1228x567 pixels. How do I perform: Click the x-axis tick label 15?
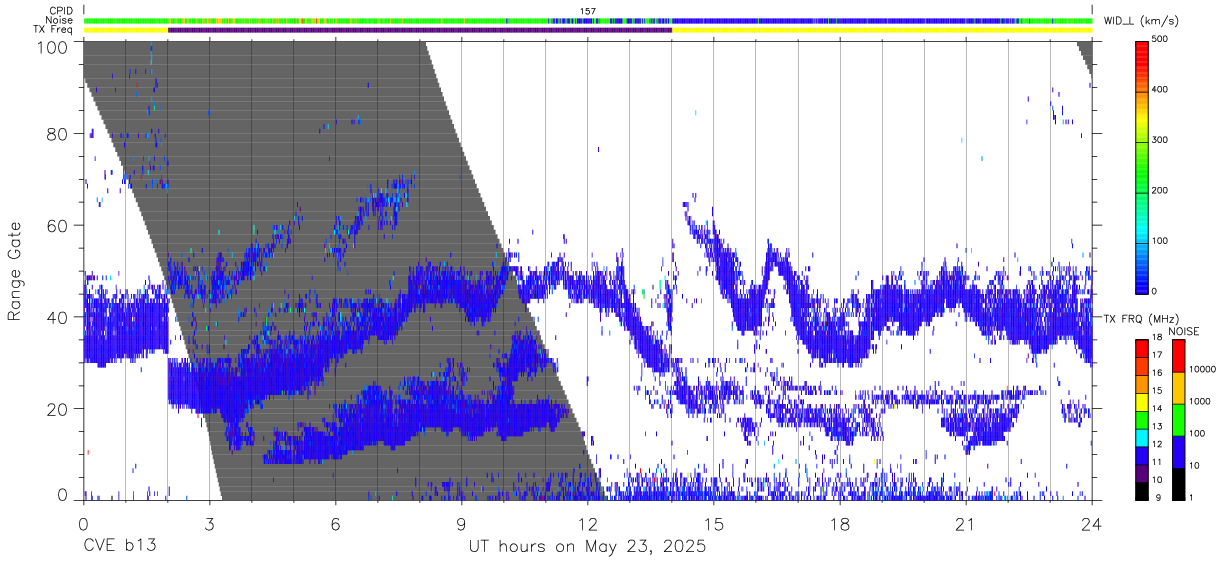[714, 523]
